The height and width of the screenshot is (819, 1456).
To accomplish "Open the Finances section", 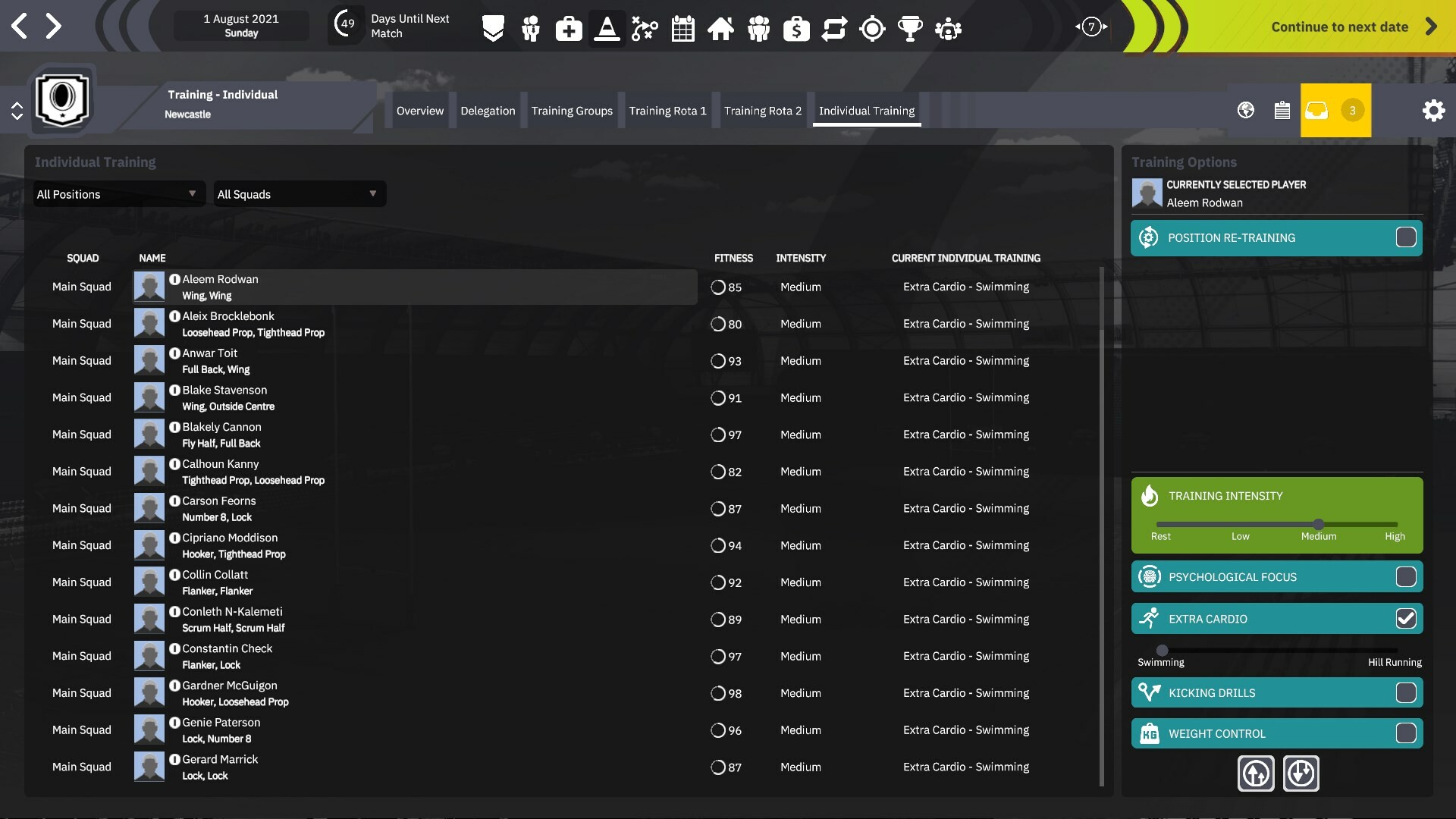I will pyautogui.click(x=797, y=29).
